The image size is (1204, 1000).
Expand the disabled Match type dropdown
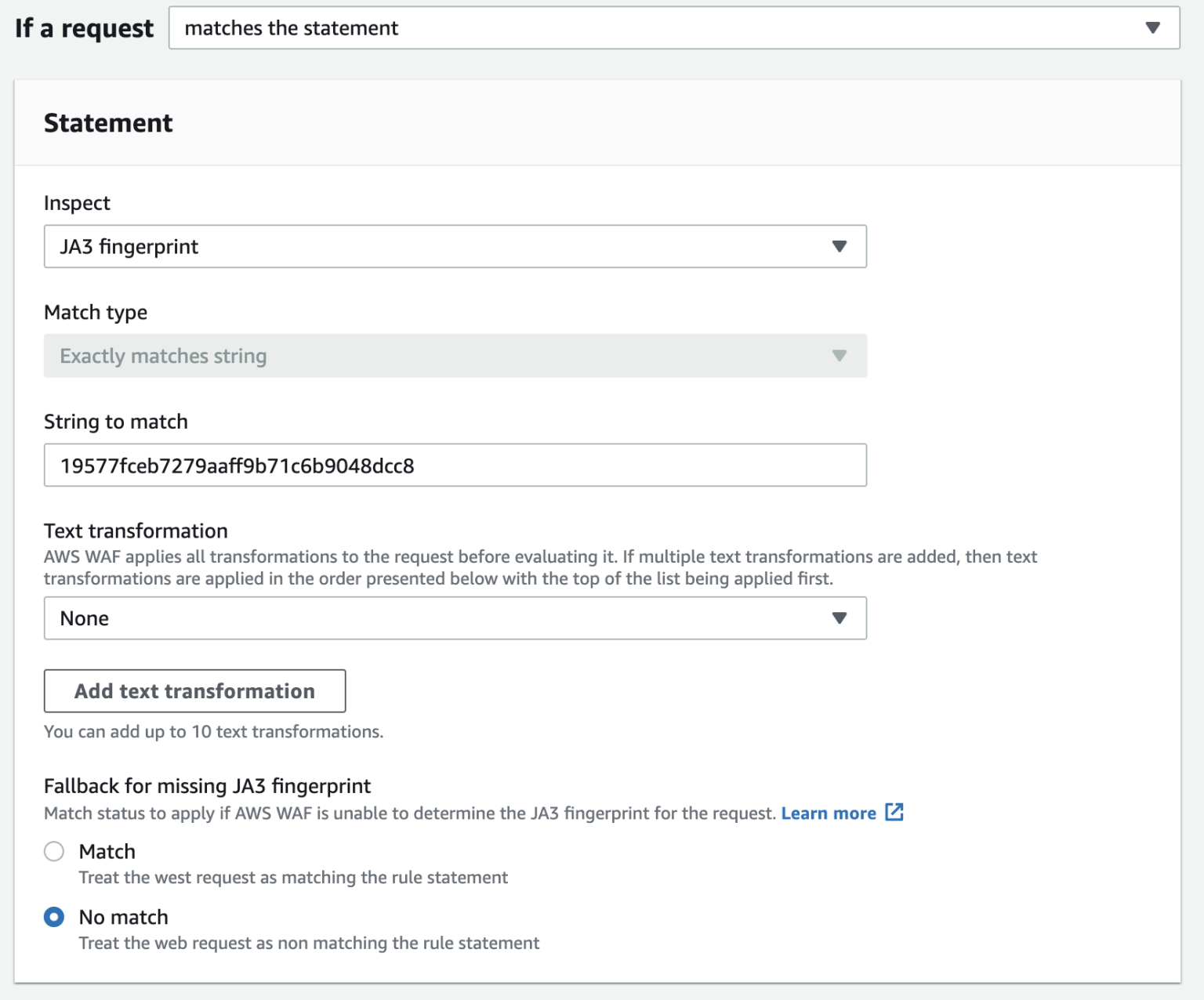[x=455, y=356]
